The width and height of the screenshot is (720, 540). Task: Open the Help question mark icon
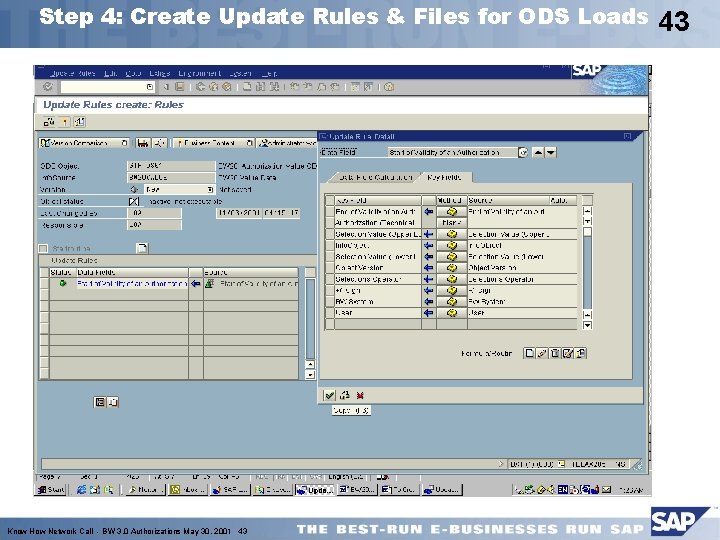pyautogui.click(x=389, y=87)
